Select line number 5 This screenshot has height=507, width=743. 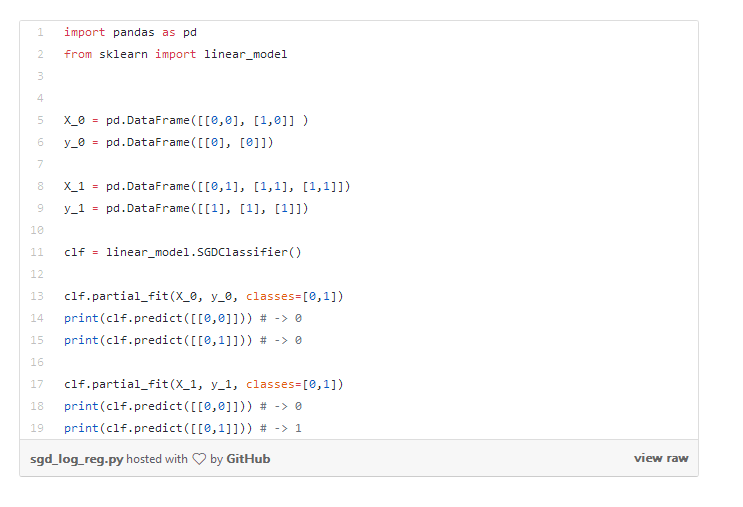(x=40, y=120)
